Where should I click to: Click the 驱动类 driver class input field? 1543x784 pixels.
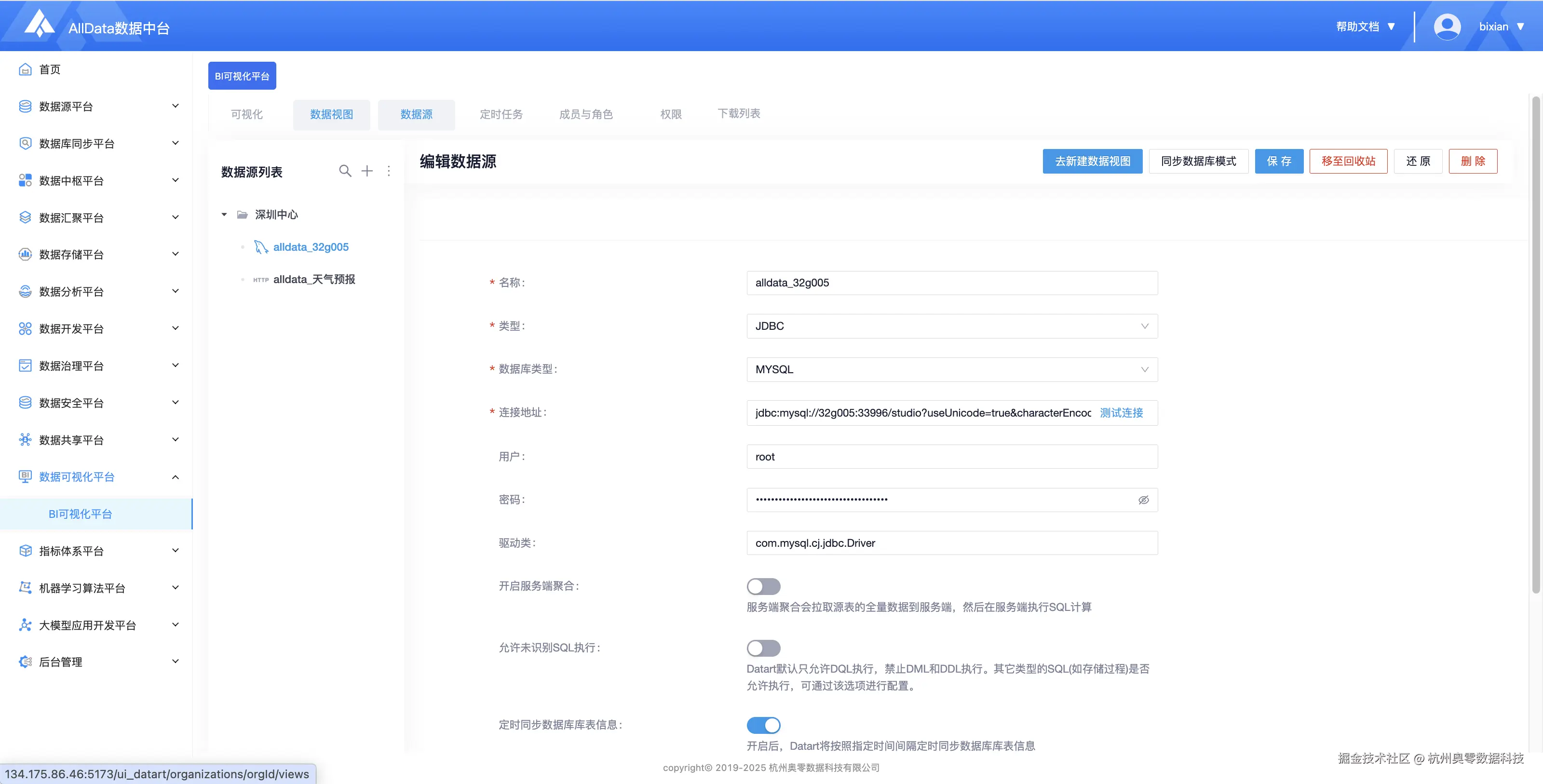click(x=951, y=543)
